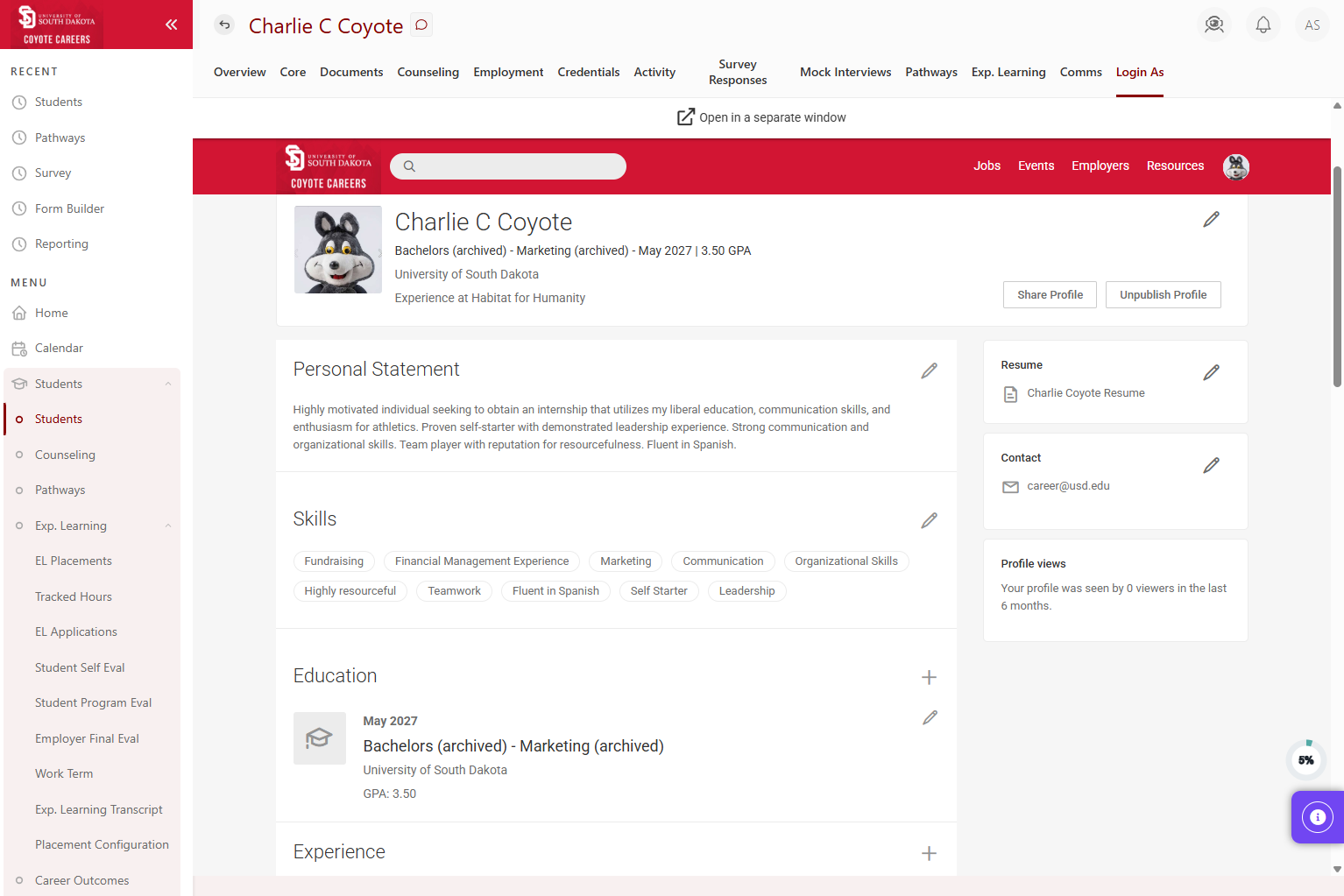Select the Credentials tab
Screen dimensions: 1344x896
[589, 72]
